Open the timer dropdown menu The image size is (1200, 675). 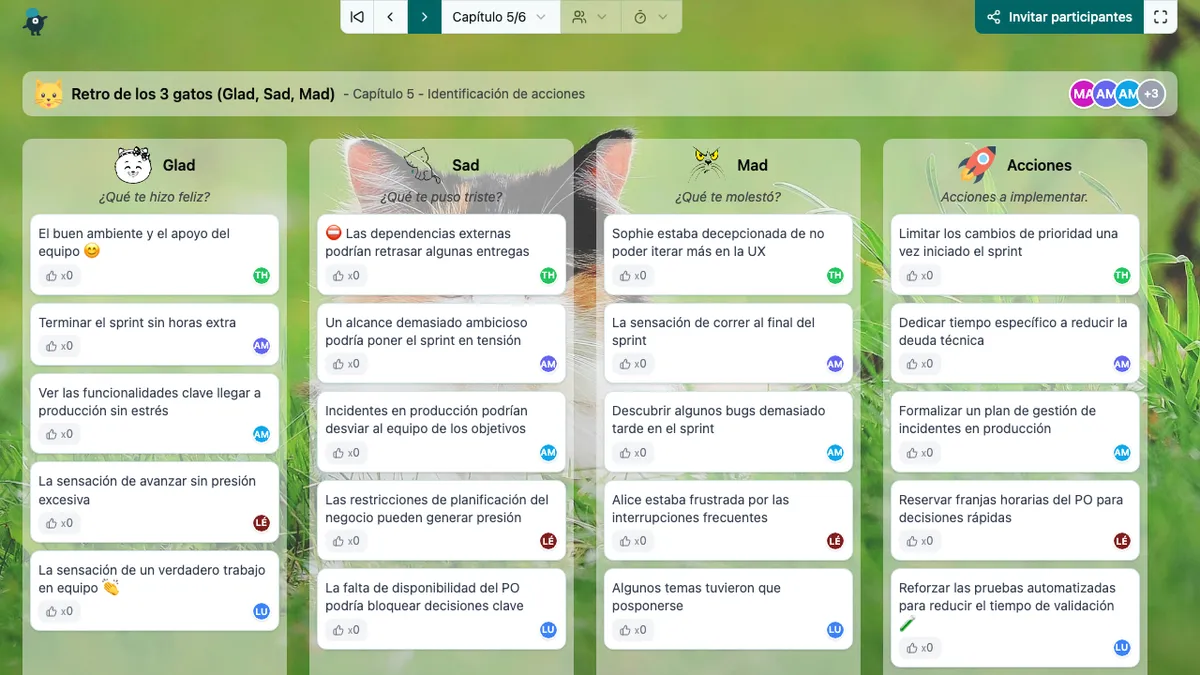[651, 17]
